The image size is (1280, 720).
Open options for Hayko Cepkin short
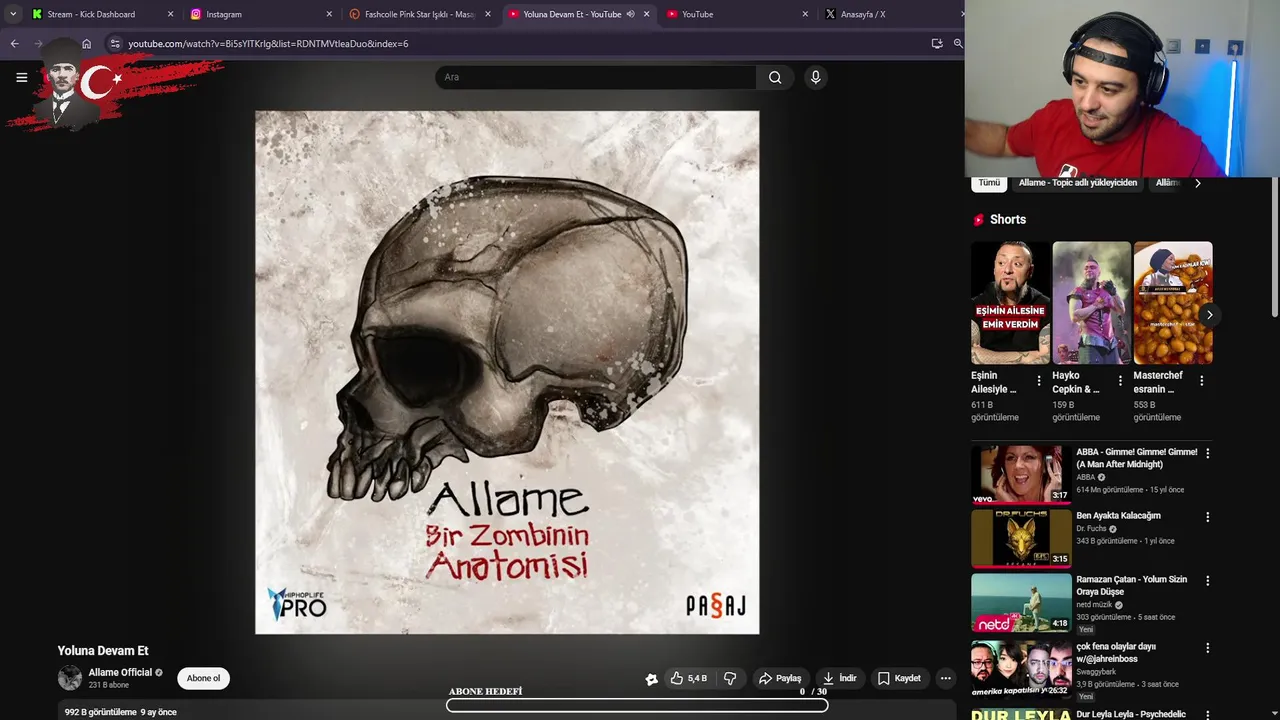coord(1120,381)
